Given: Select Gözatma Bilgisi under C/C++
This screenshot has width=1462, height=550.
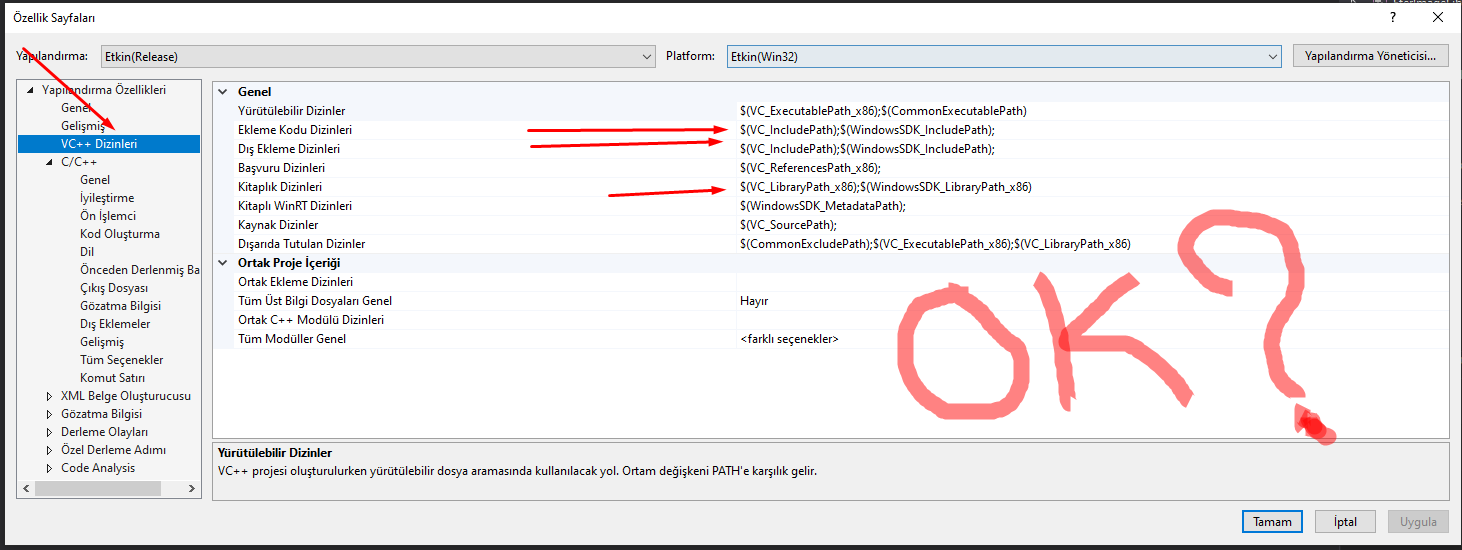Looking at the screenshot, I should click(120, 306).
